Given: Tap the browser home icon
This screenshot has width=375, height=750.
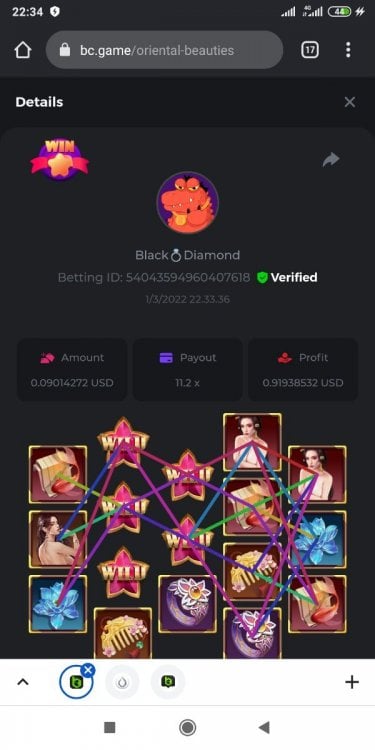Looking at the screenshot, I should (23, 50).
